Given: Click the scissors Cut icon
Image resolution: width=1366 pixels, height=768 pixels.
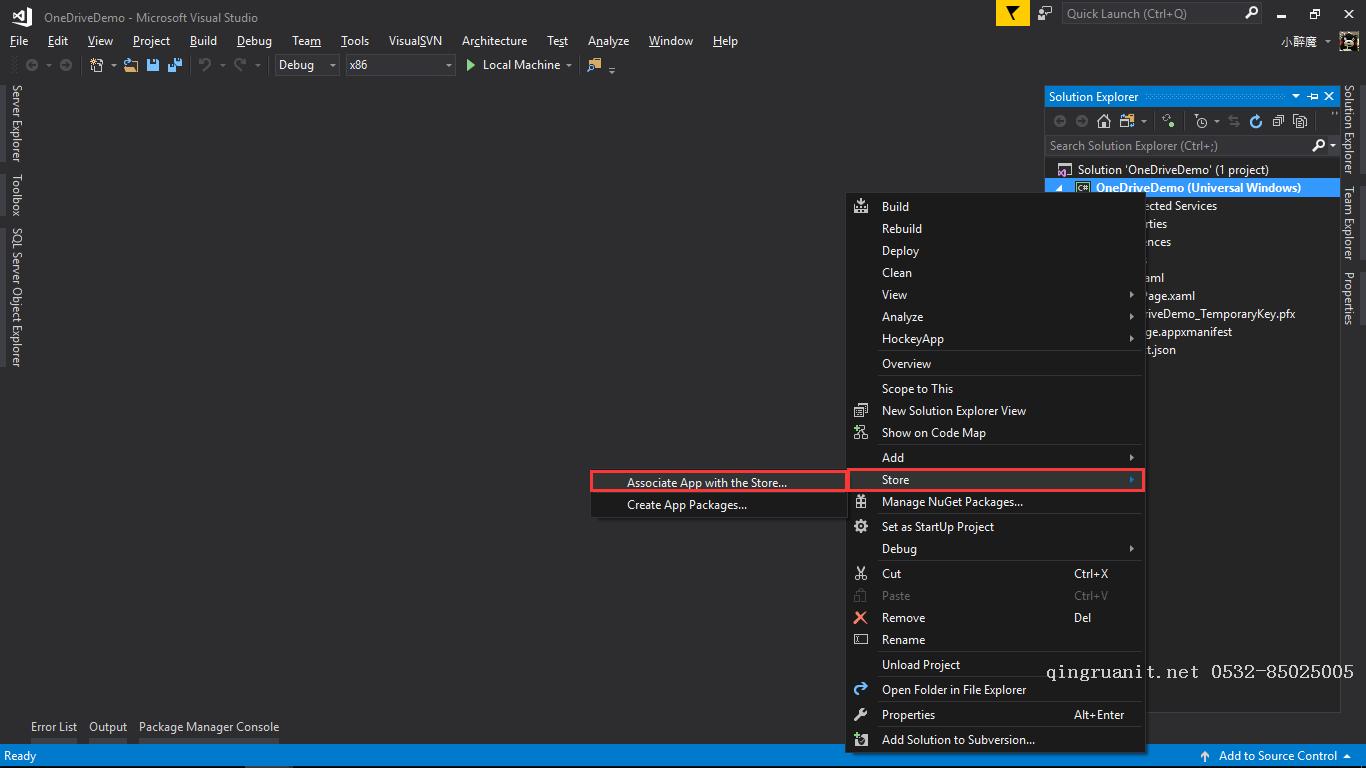Looking at the screenshot, I should tap(860, 574).
